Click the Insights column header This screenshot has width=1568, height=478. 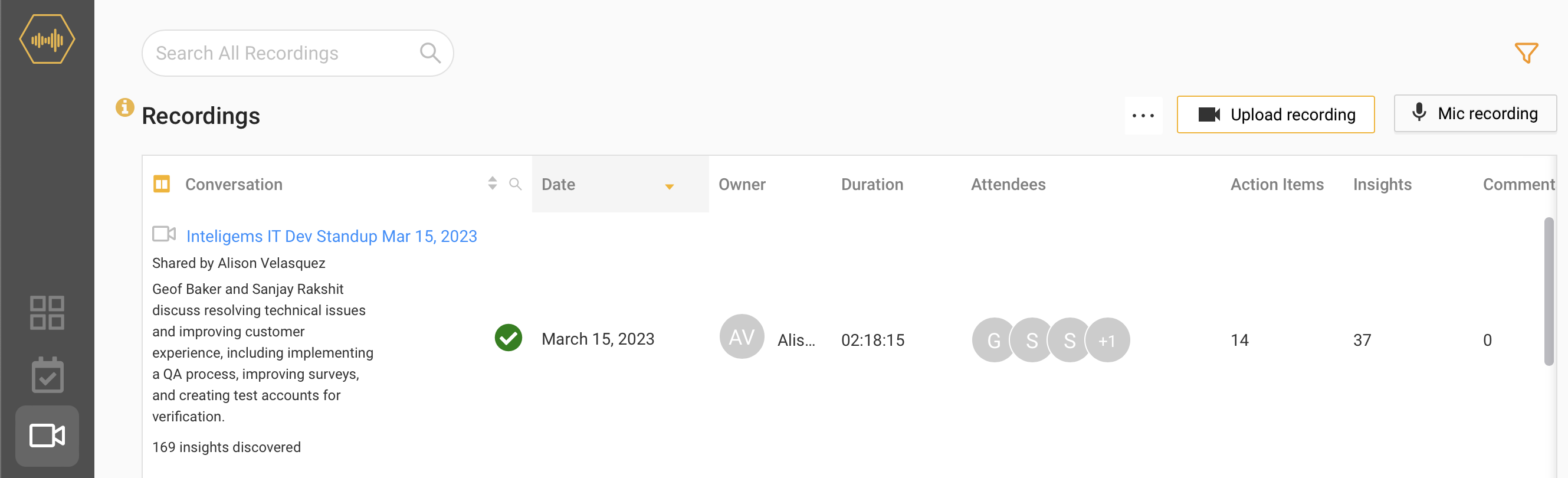tap(1382, 185)
